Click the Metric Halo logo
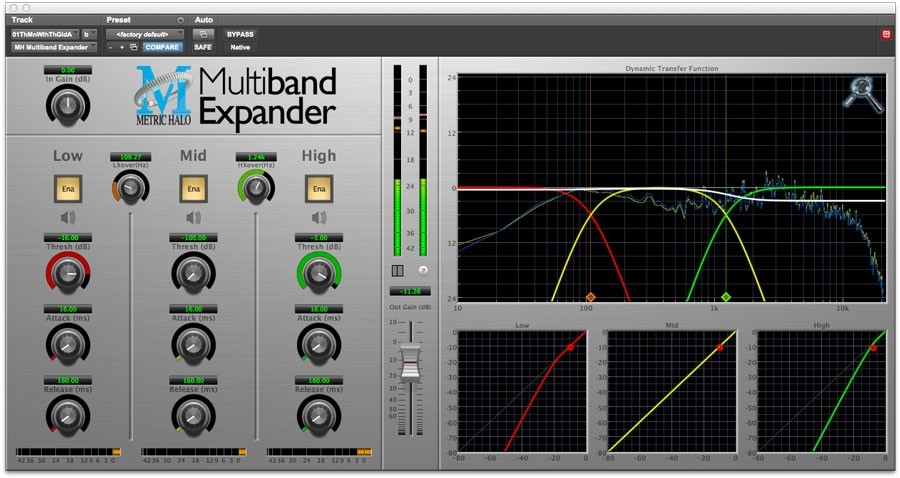This screenshot has width=900, height=478. point(163,95)
